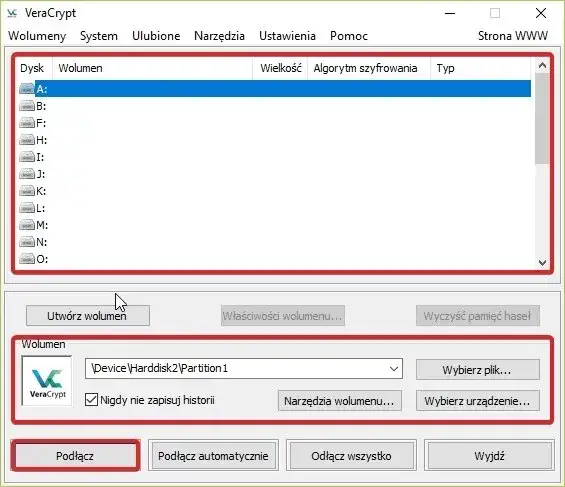
Task: Click the Podłącz button
Action: pos(75,456)
